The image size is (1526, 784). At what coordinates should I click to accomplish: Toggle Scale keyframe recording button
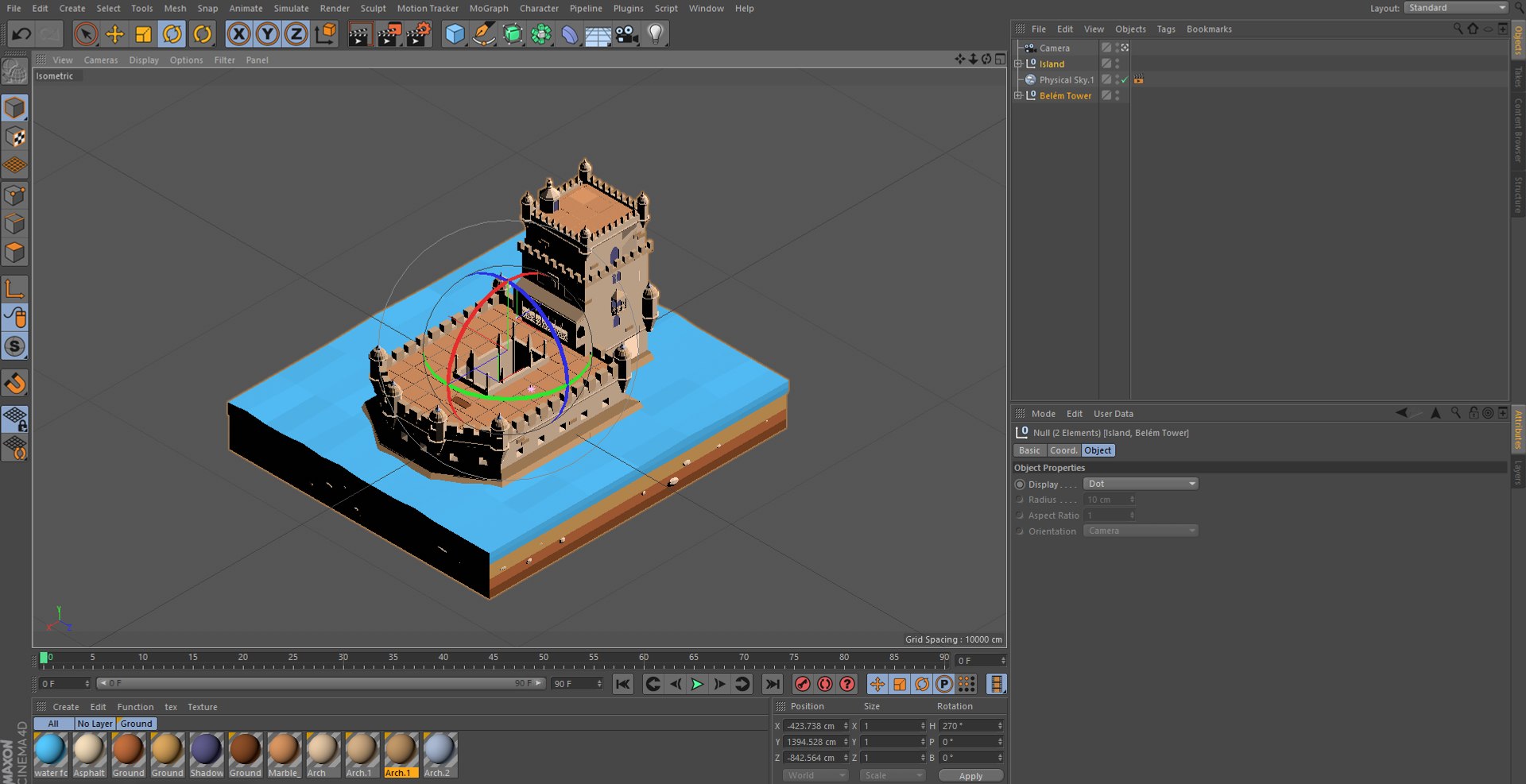[900, 684]
